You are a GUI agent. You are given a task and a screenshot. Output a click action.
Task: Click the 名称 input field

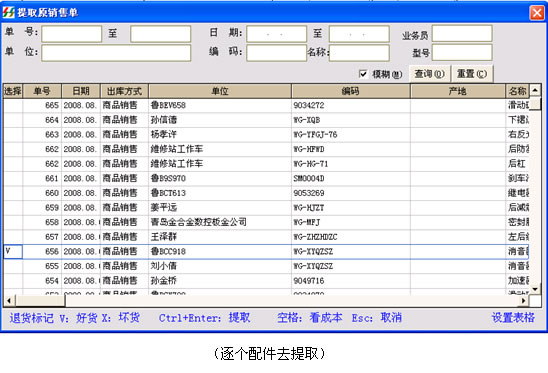(x=359, y=53)
